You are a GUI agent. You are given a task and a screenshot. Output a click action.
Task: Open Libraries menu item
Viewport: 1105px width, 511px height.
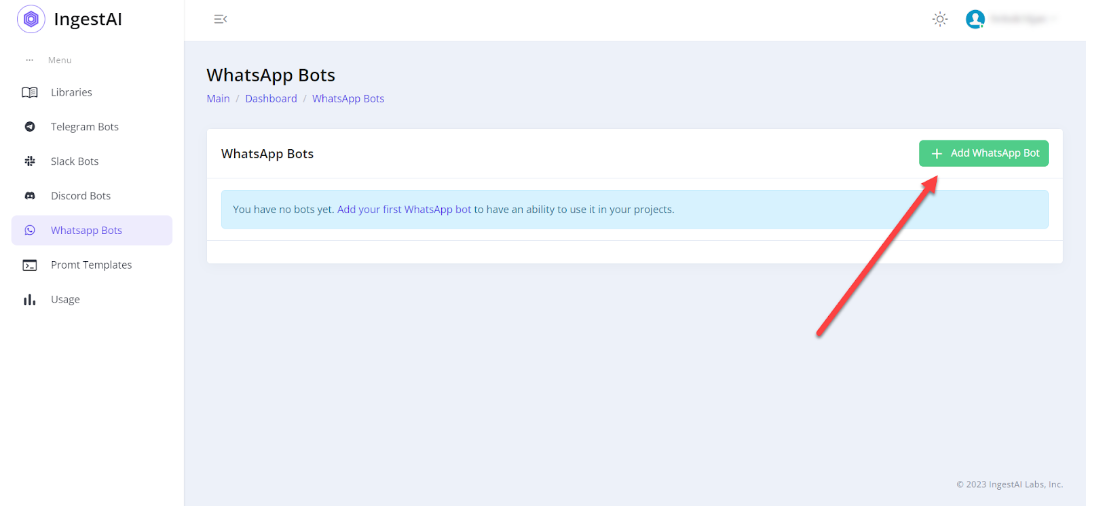click(x=92, y=92)
